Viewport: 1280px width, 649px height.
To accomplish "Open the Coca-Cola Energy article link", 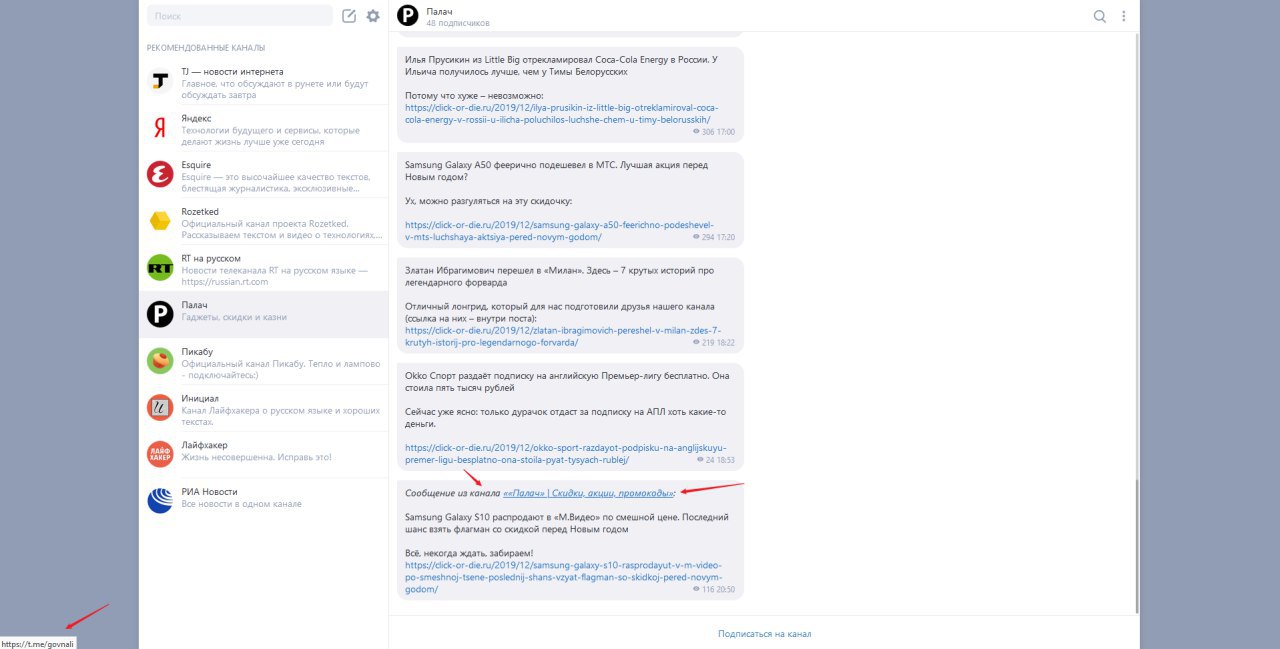I will [561, 113].
